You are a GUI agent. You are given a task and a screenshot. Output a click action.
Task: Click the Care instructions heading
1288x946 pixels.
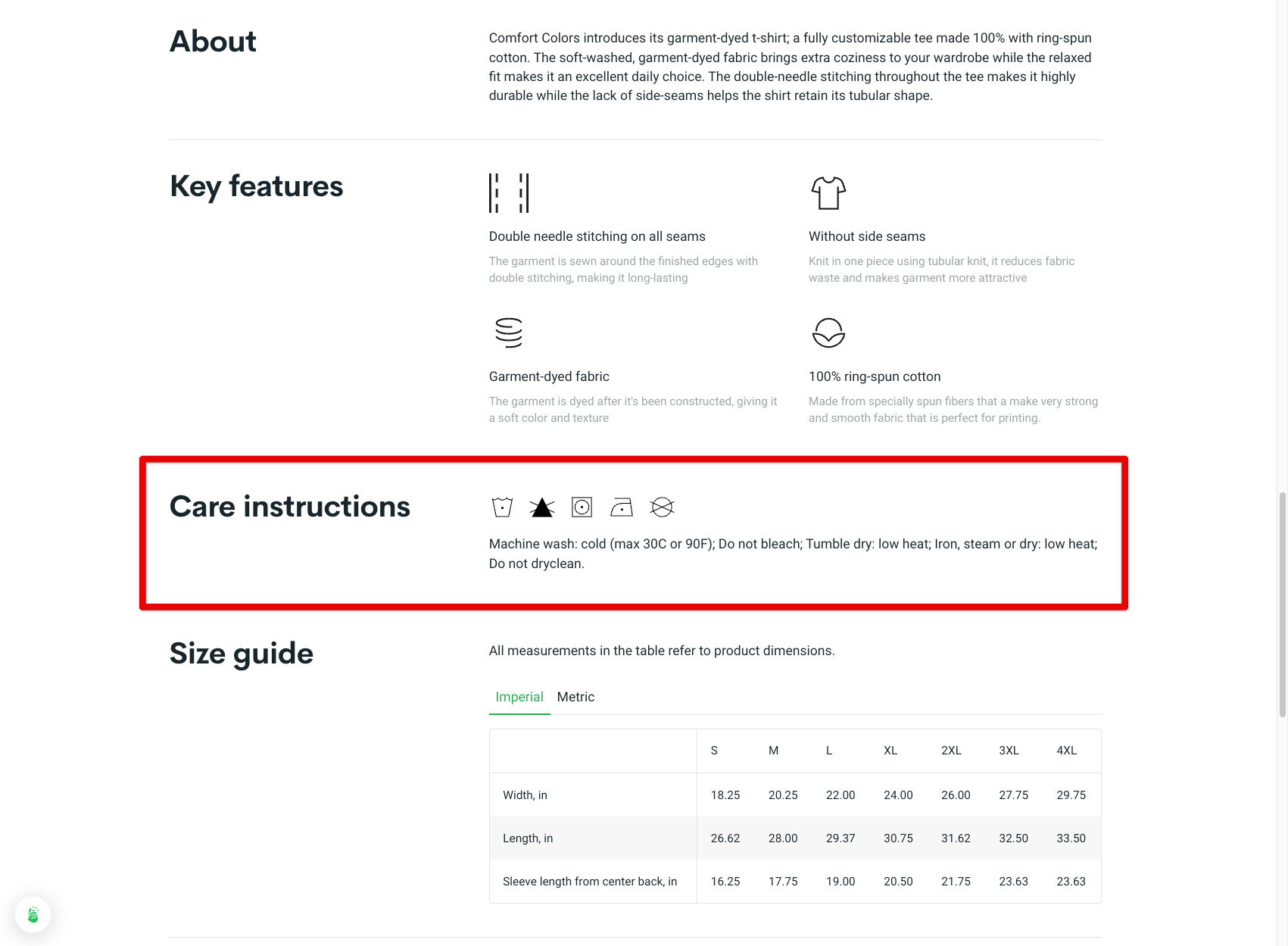click(290, 507)
